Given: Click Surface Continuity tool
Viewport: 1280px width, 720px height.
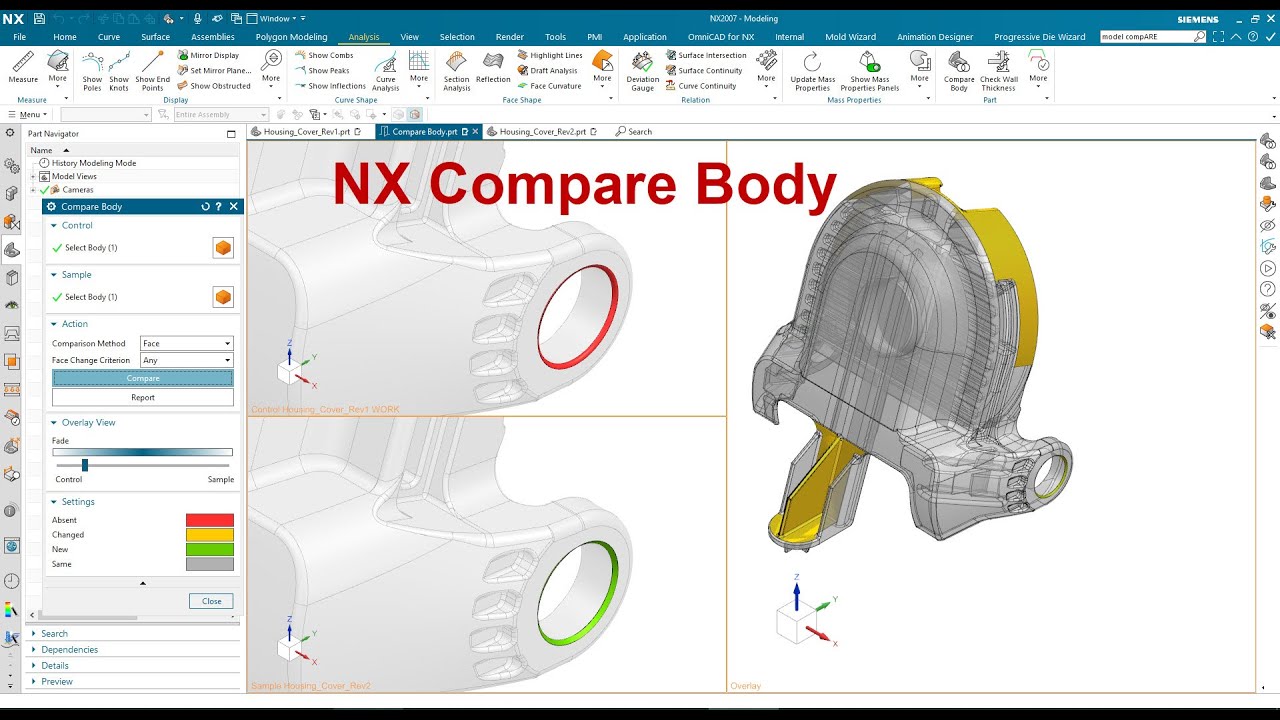Looking at the screenshot, I should tap(704, 71).
